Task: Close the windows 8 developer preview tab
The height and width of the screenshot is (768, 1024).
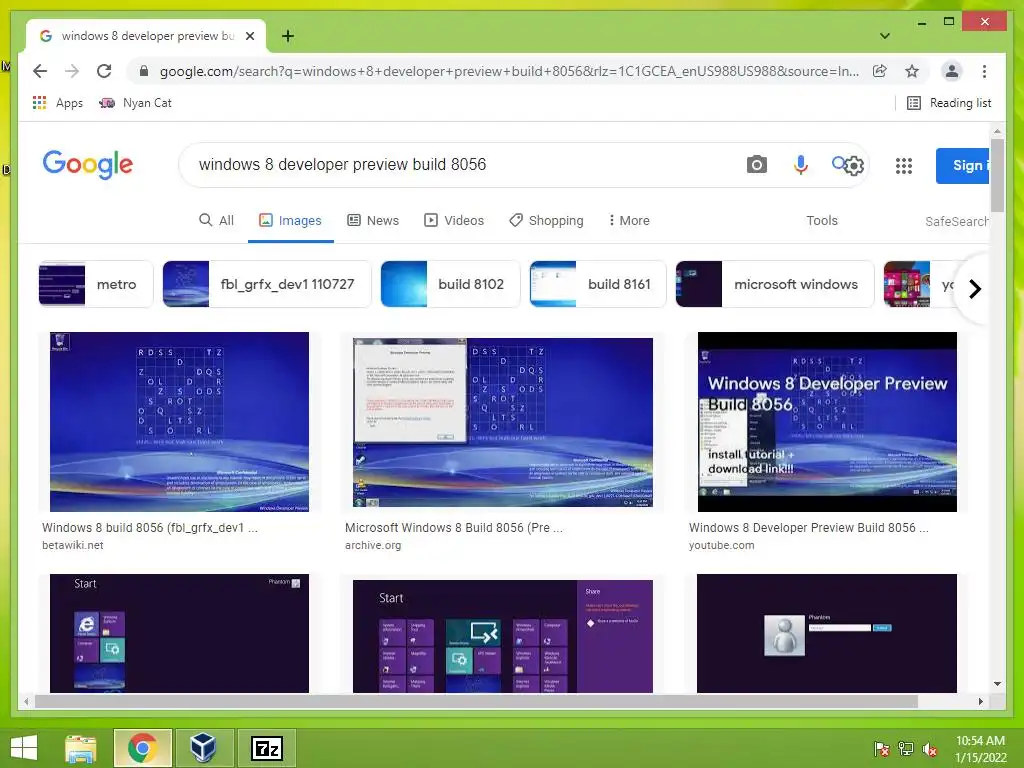Action: coord(249,36)
